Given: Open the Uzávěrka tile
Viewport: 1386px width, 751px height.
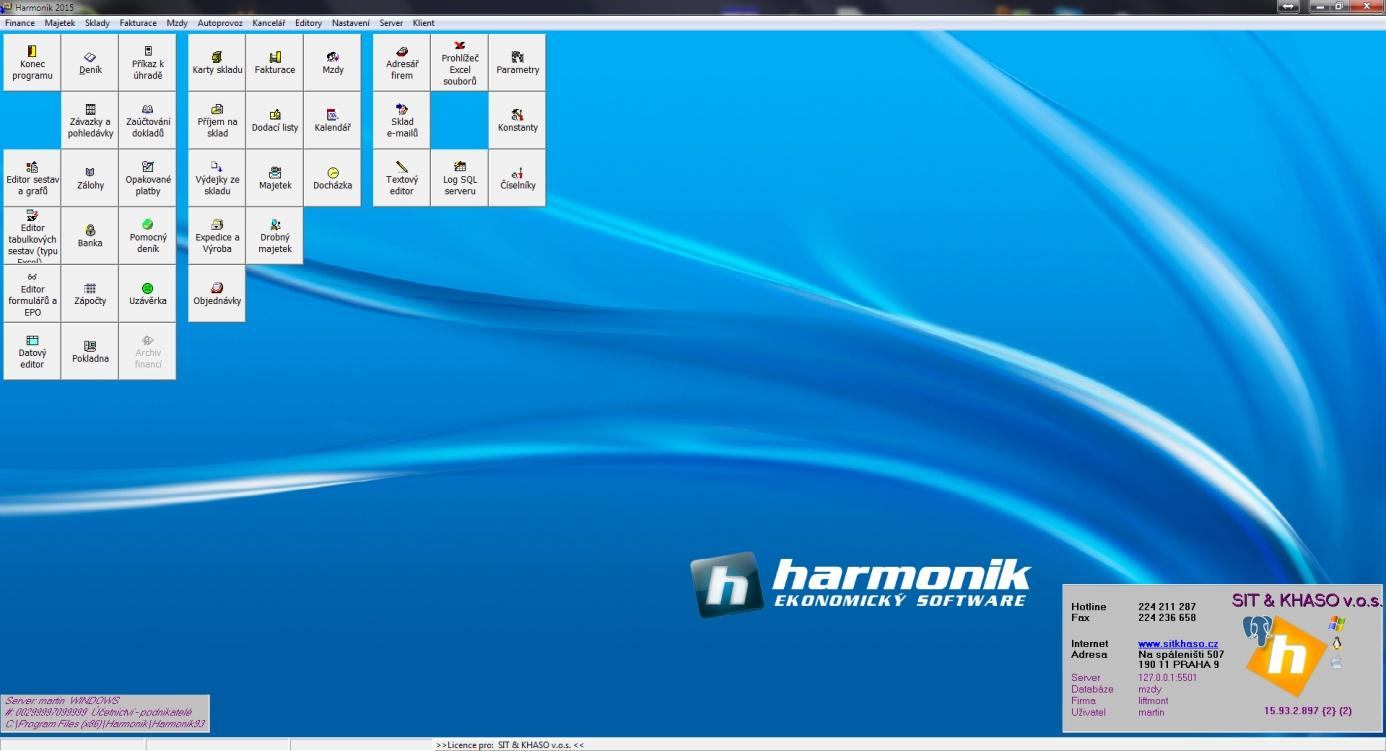Looking at the screenshot, I should (147, 294).
